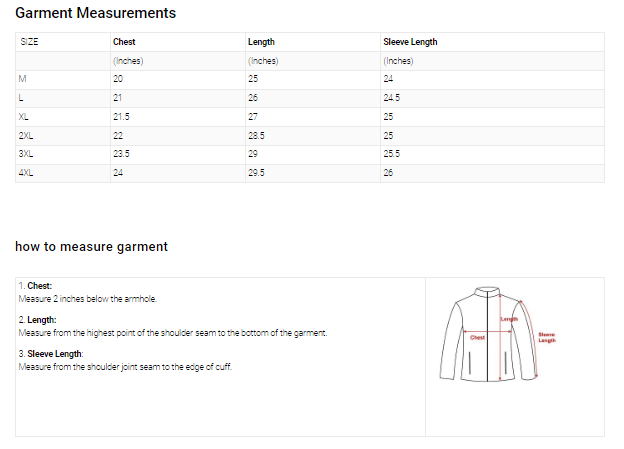Click the L size row label
The width and height of the screenshot is (624, 449).
pyautogui.click(x=21, y=98)
